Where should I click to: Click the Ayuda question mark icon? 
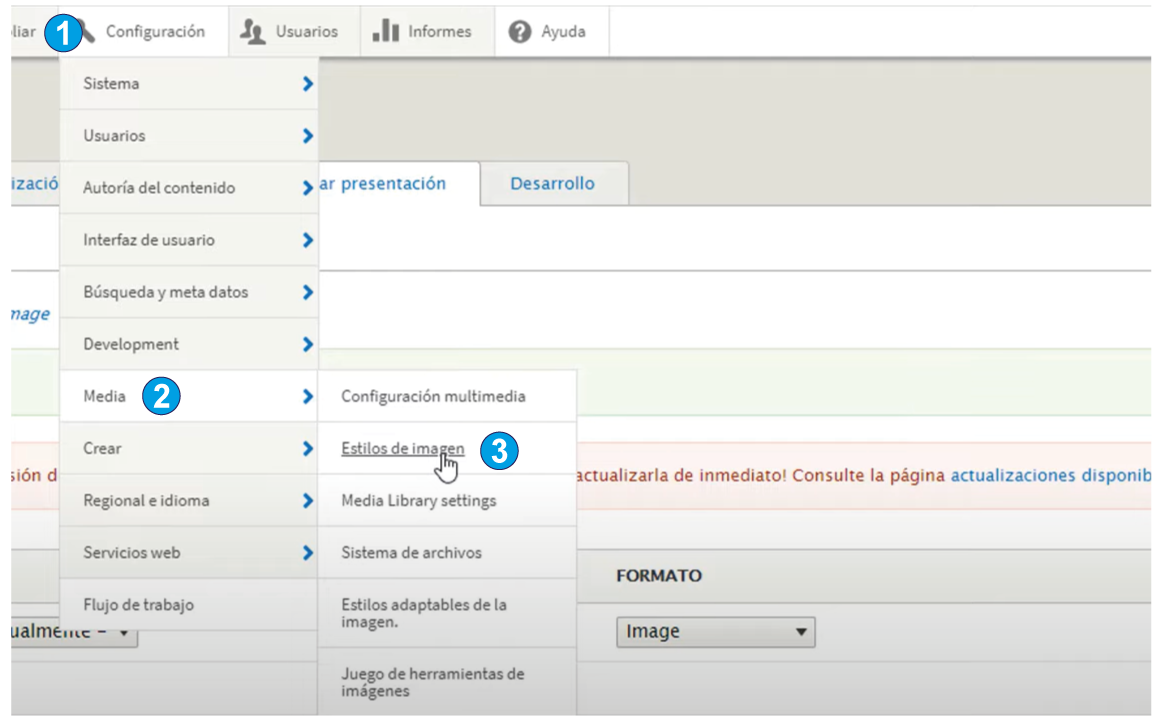tap(519, 32)
